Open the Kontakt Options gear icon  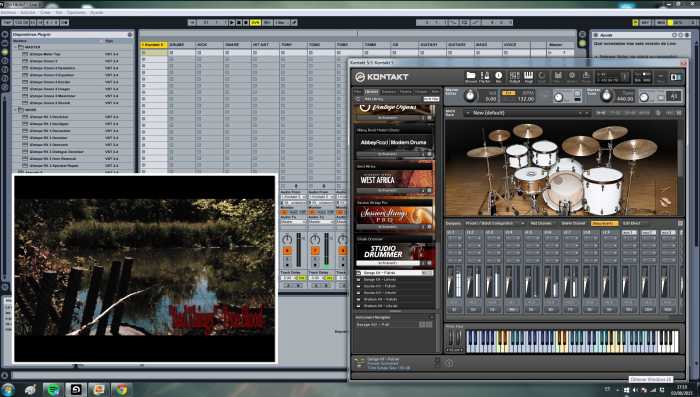(x=571, y=76)
